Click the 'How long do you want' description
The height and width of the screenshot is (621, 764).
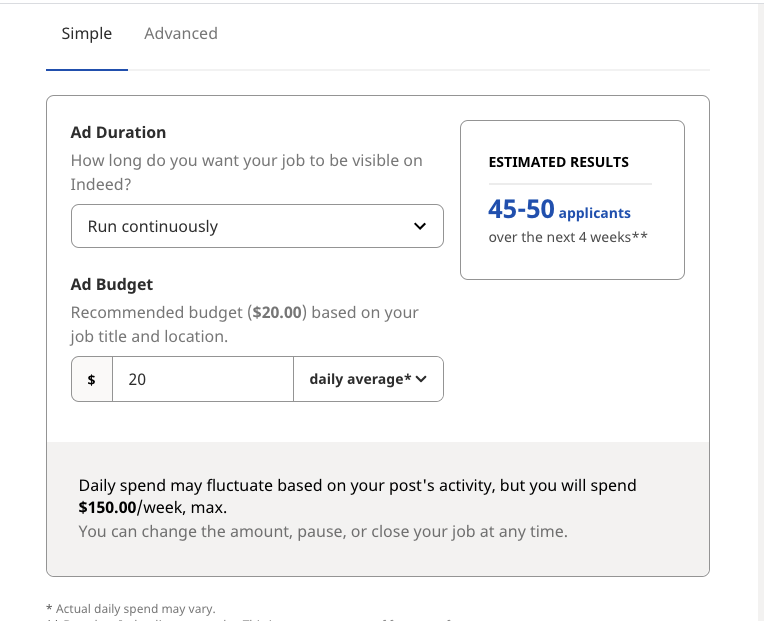(246, 160)
